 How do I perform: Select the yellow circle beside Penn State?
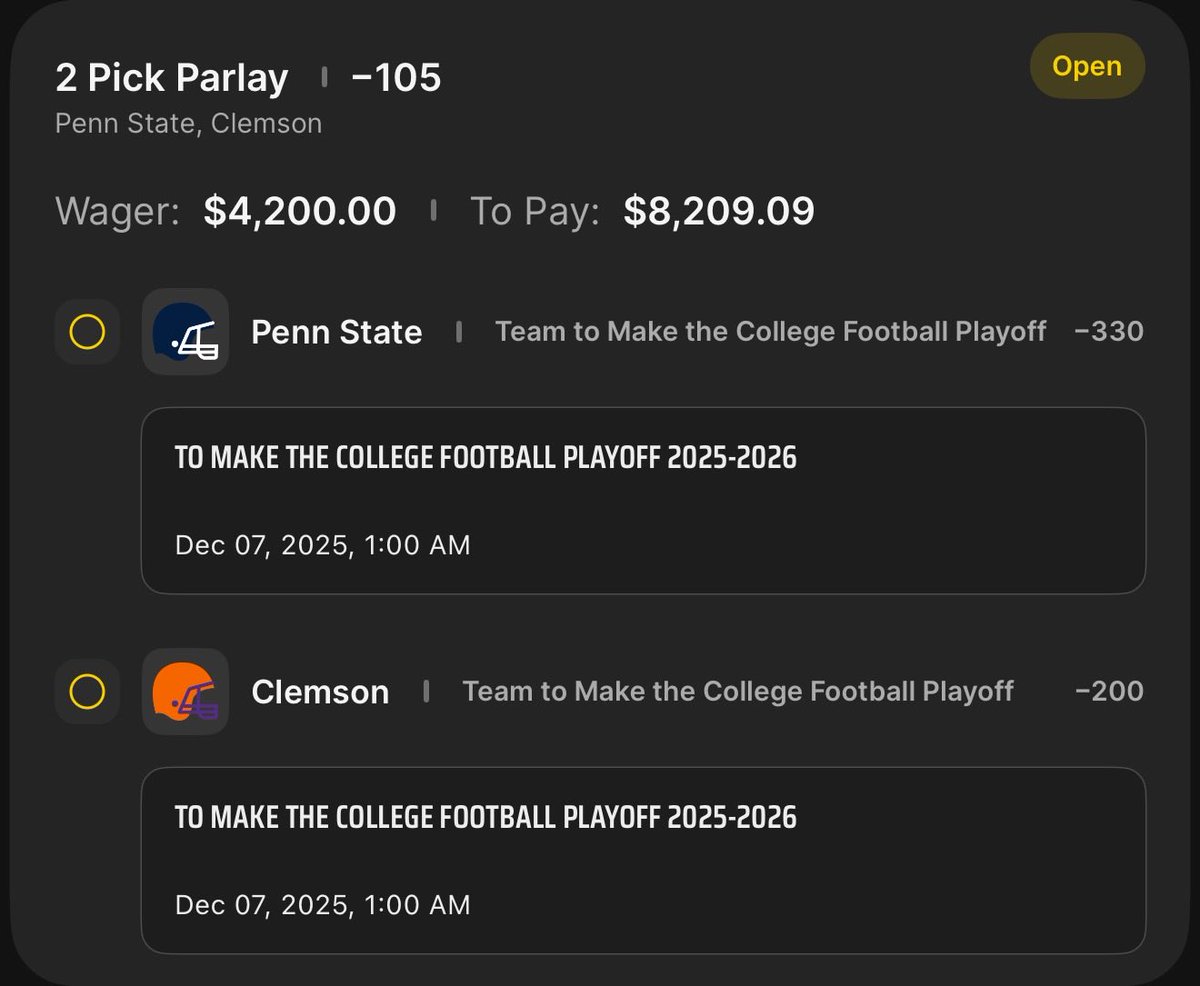[87, 332]
